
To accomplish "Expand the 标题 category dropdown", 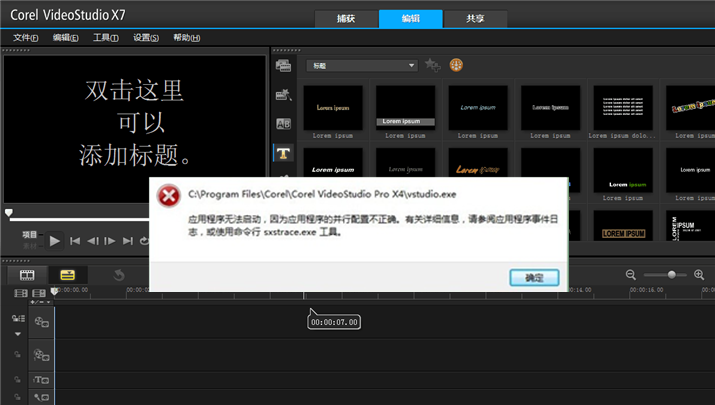I will 362,66.
